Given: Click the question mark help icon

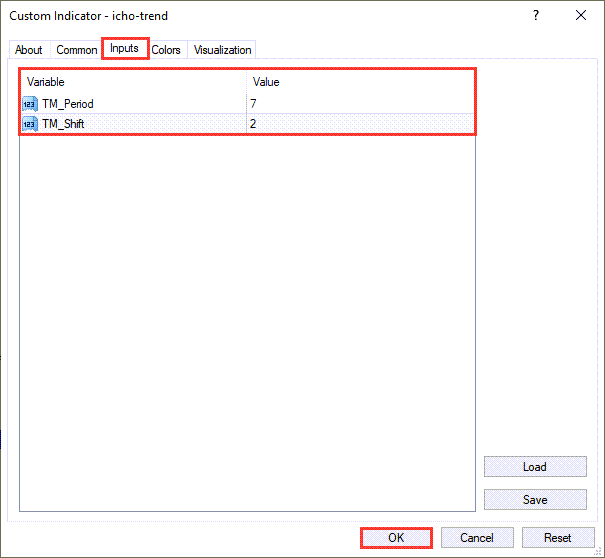Looking at the screenshot, I should (536, 16).
